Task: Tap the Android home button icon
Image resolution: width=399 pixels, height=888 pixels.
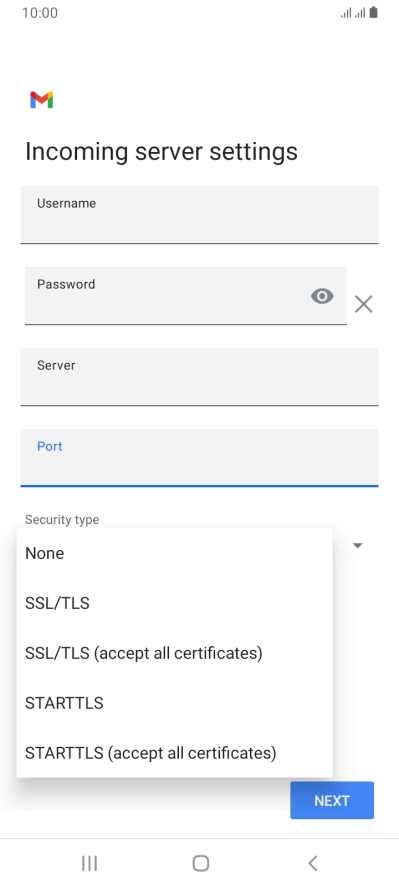Action: pos(200,863)
